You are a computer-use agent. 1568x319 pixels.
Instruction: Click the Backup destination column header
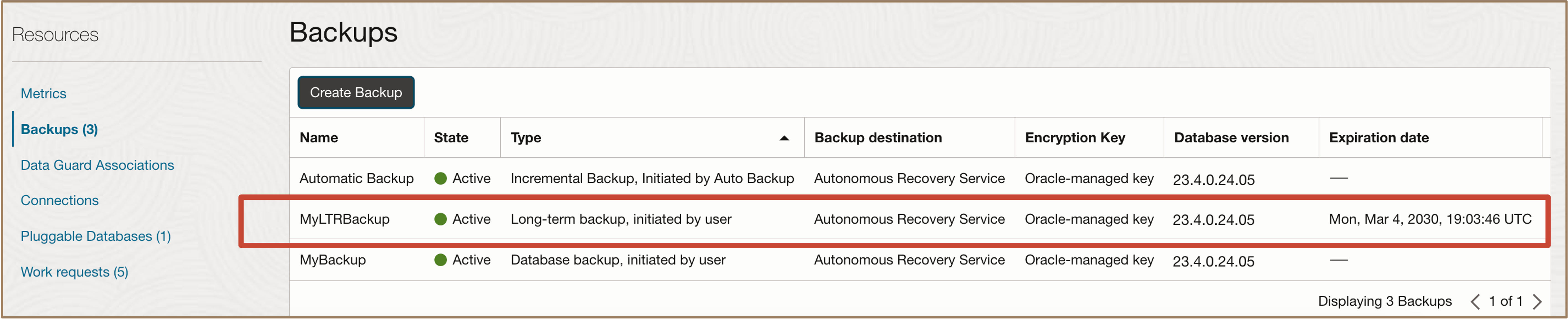[877, 138]
